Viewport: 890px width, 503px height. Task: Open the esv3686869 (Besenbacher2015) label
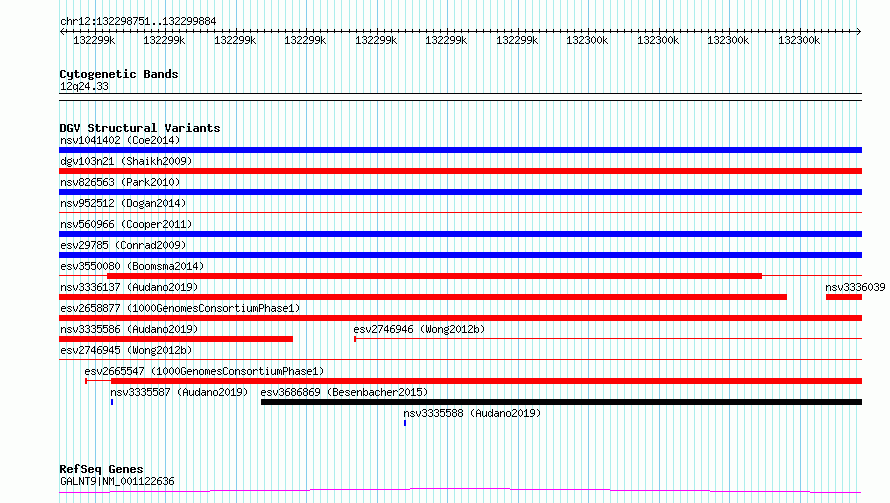[x=344, y=392]
